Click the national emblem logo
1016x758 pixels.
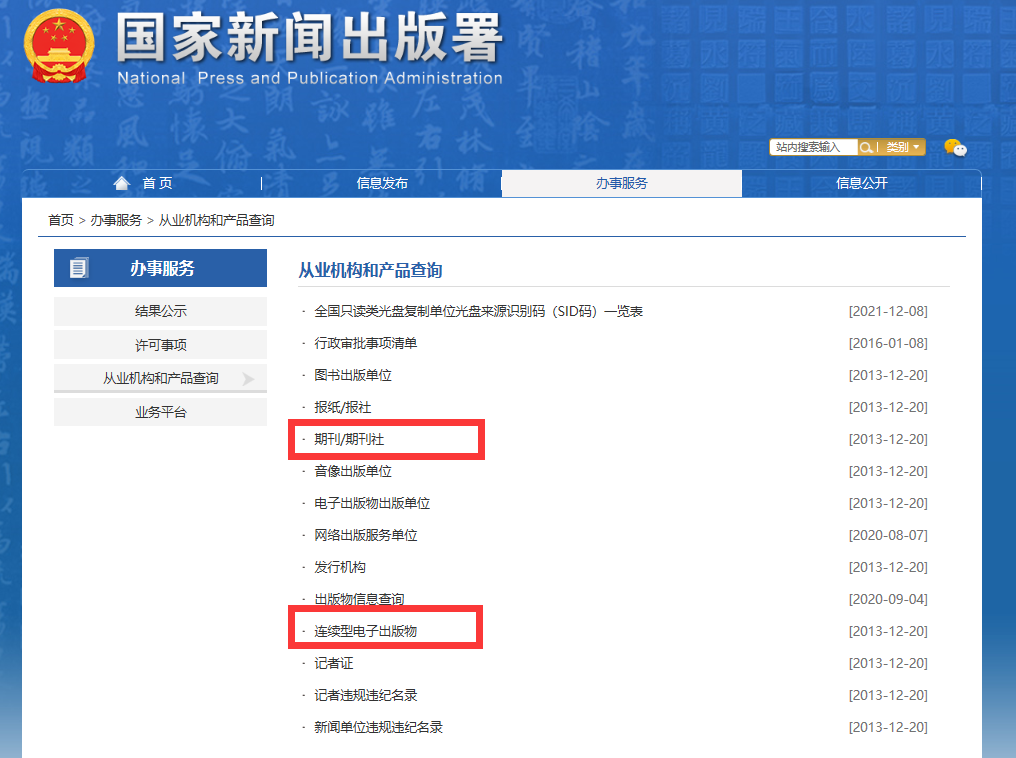[x=59, y=46]
